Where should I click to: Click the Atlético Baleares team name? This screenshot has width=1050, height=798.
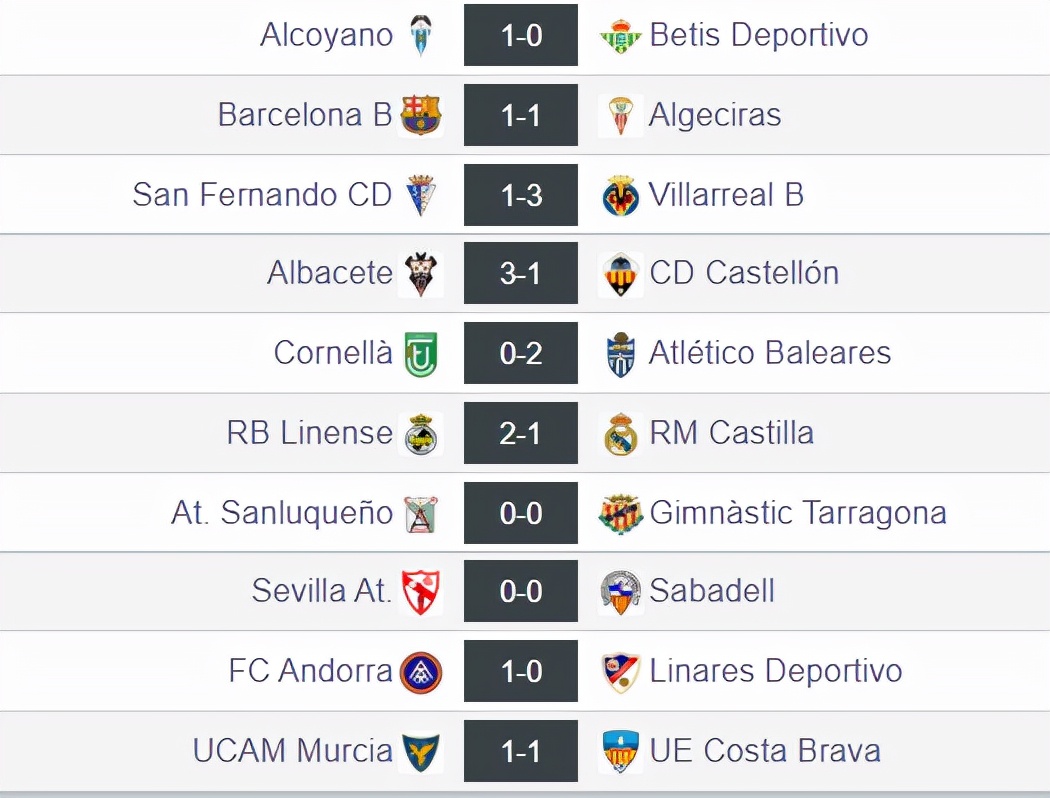[x=770, y=353]
